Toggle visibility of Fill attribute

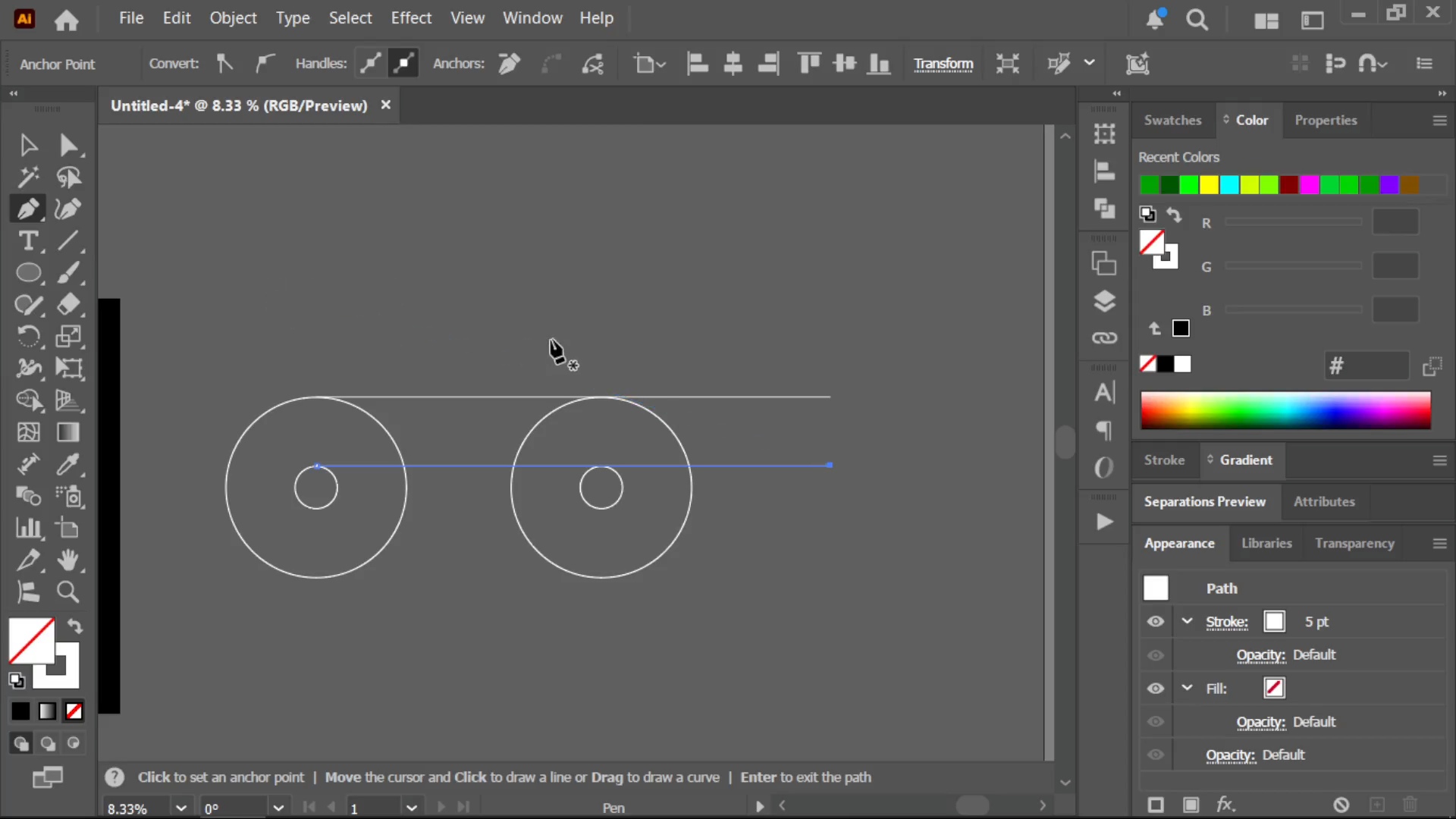click(x=1155, y=689)
